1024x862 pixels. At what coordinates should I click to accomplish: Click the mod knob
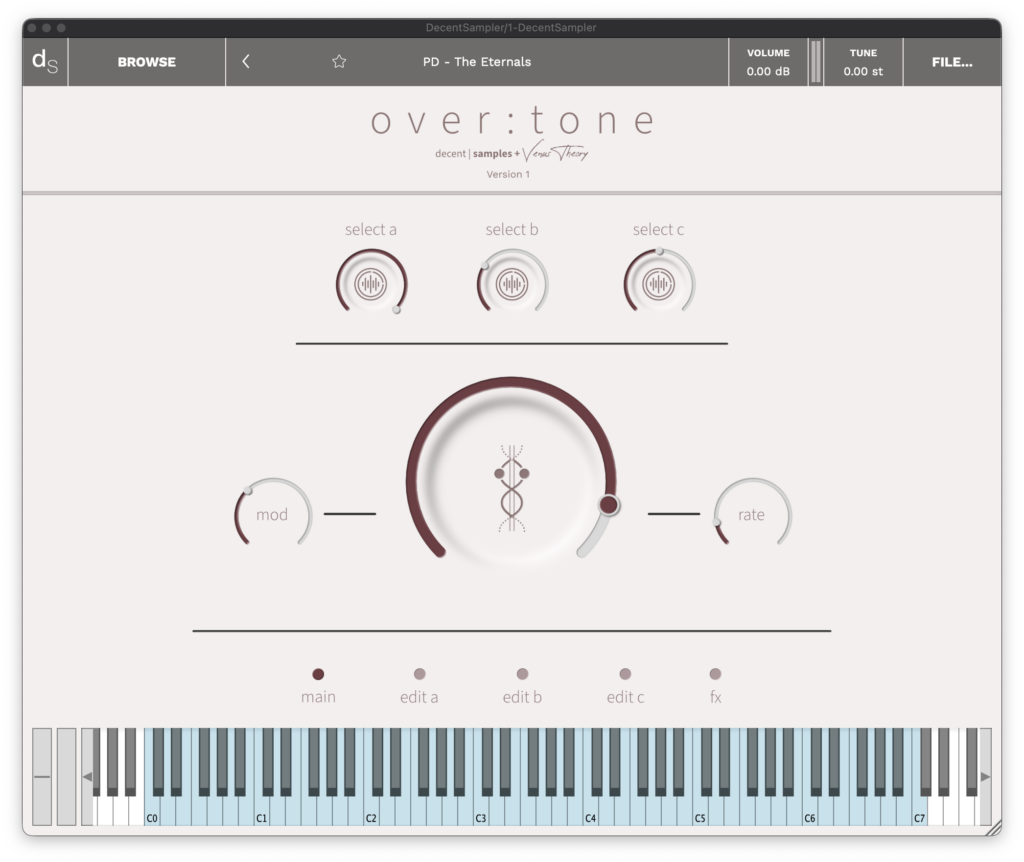point(272,514)
